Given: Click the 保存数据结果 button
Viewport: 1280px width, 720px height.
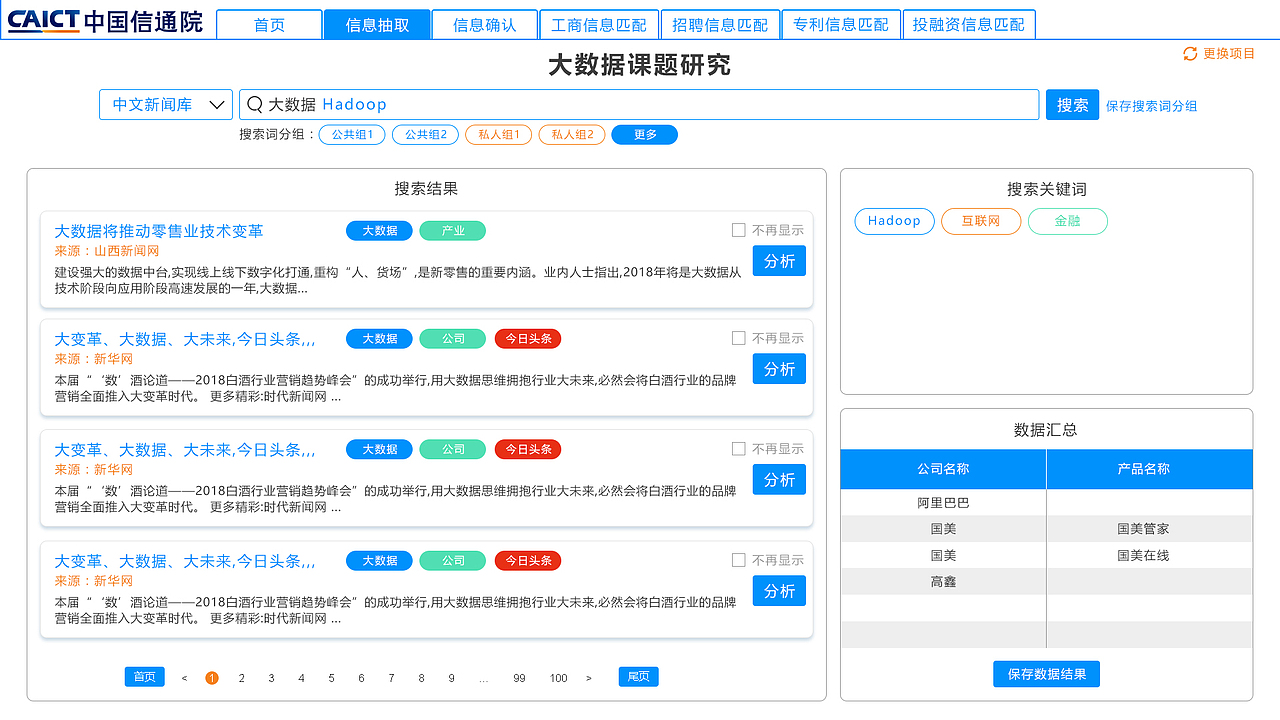Looking at the screenshot, I should pos(1047,674).
